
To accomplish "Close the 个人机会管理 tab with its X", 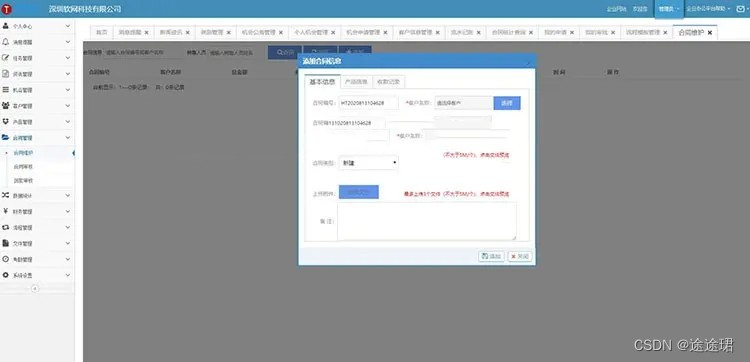I will pyautogui.click(x=333, y=33).
